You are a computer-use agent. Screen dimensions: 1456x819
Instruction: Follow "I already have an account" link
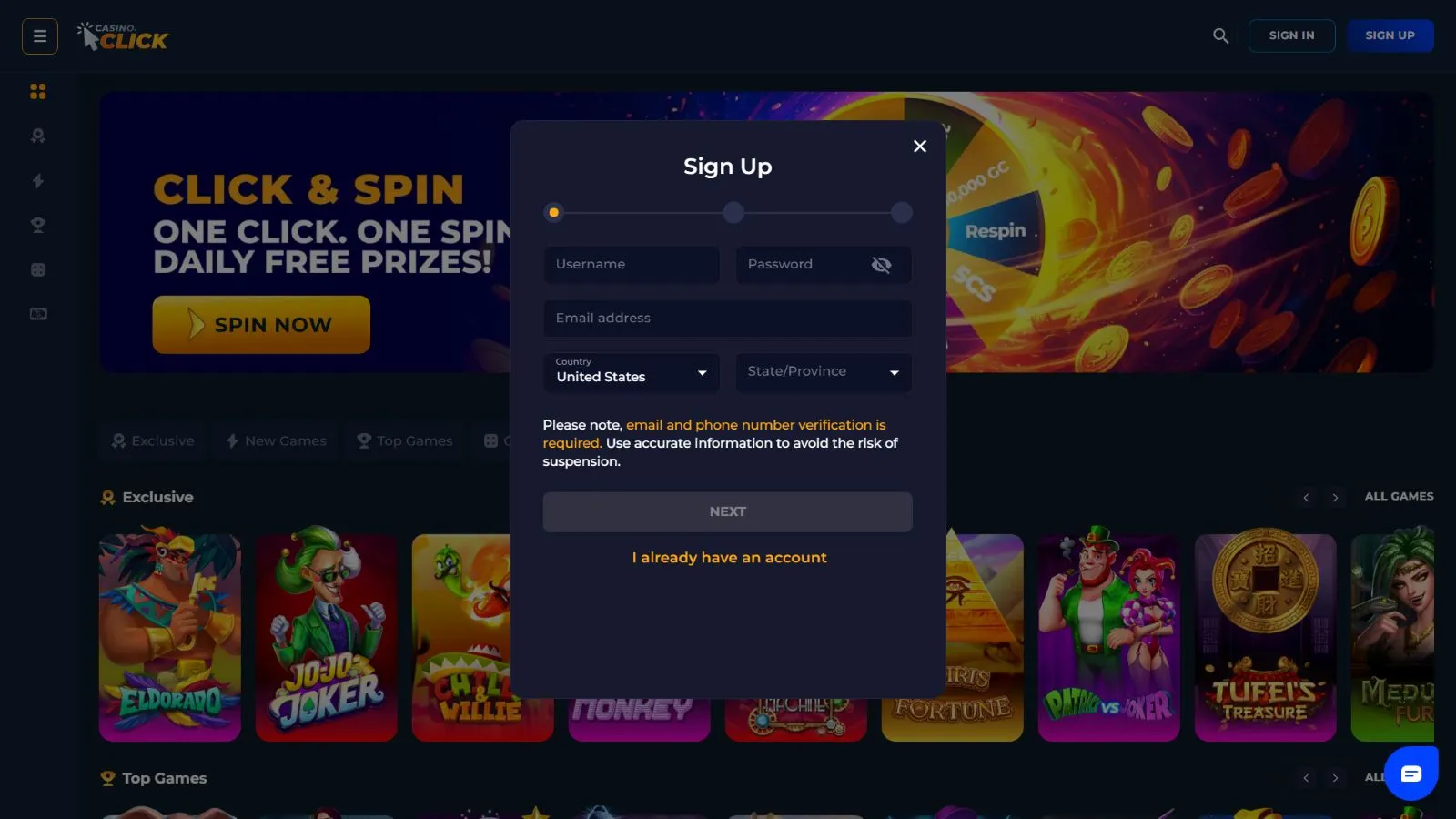(x=730, y=558)
